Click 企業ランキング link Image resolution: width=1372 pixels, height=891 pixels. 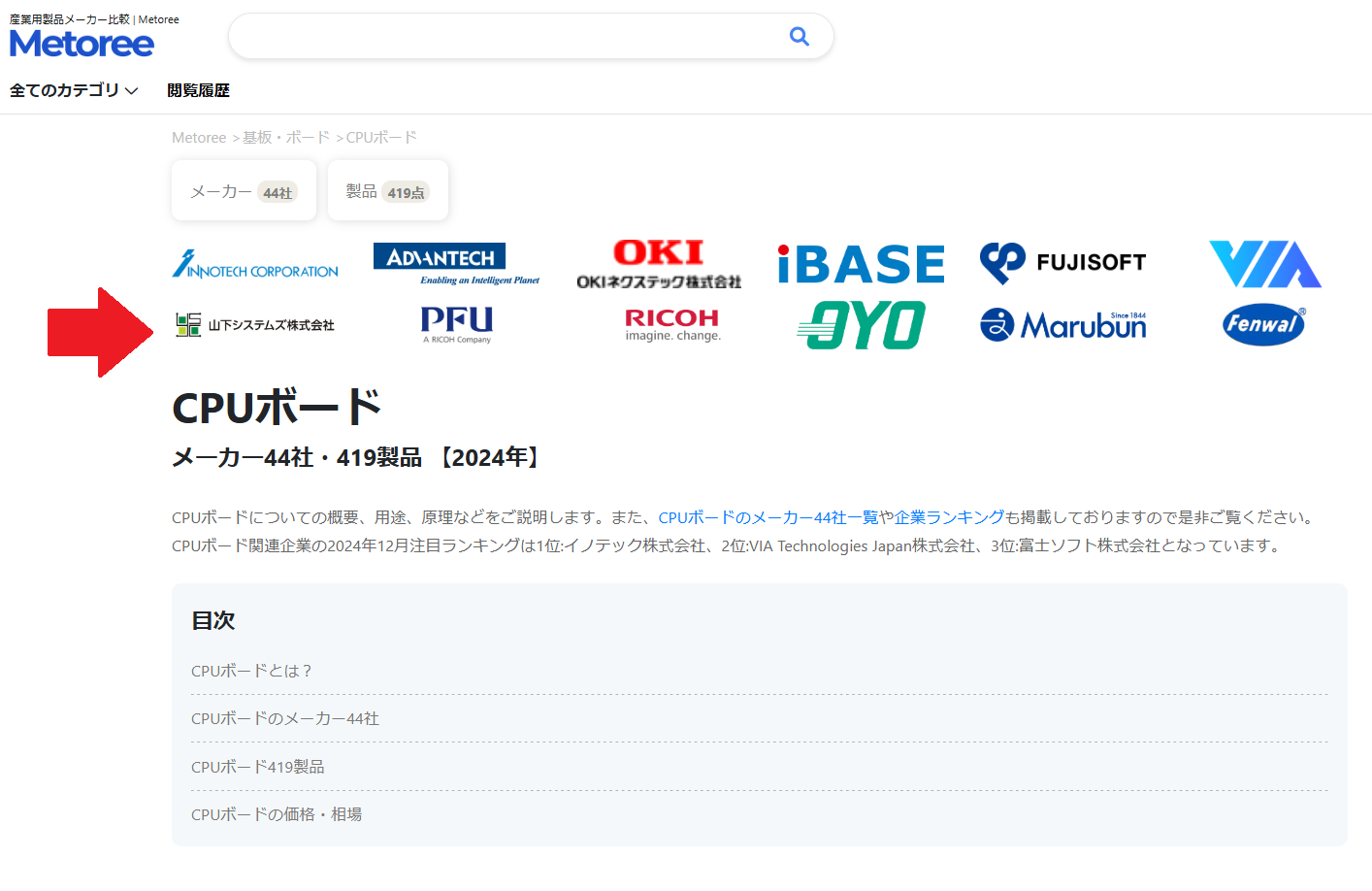pos(949,517)
